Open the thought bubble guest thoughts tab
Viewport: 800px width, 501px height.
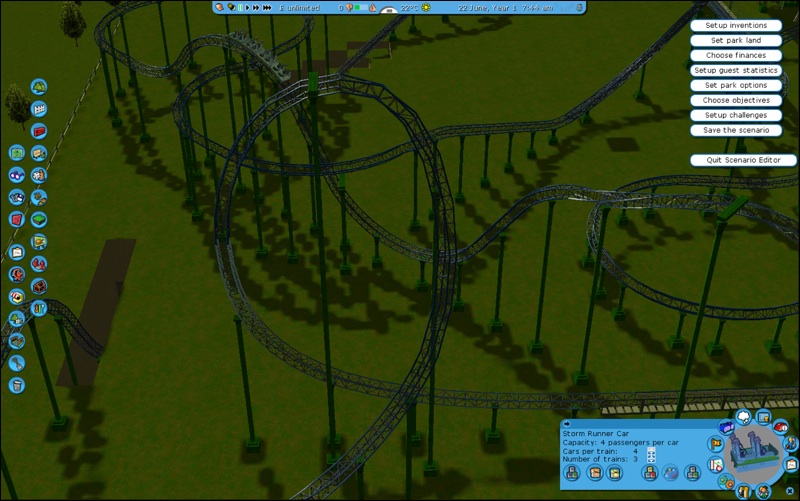(743, 416)
